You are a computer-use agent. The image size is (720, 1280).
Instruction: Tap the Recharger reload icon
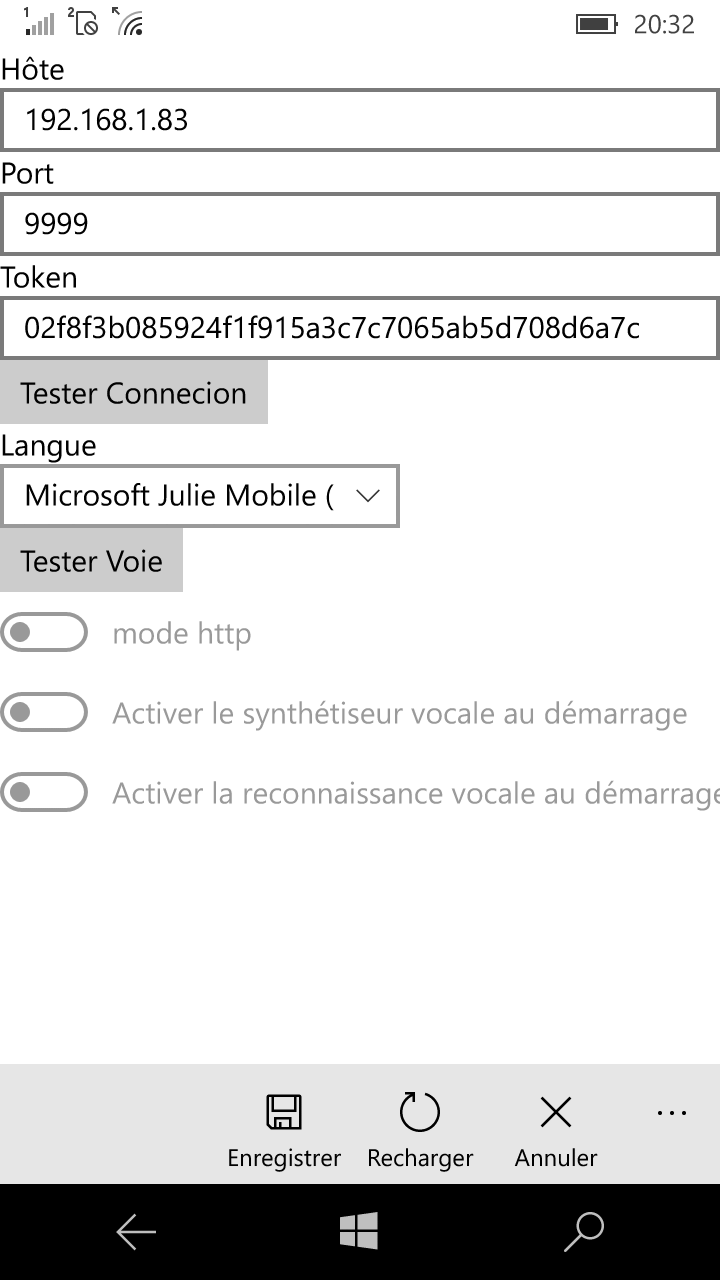(420, 1113)
